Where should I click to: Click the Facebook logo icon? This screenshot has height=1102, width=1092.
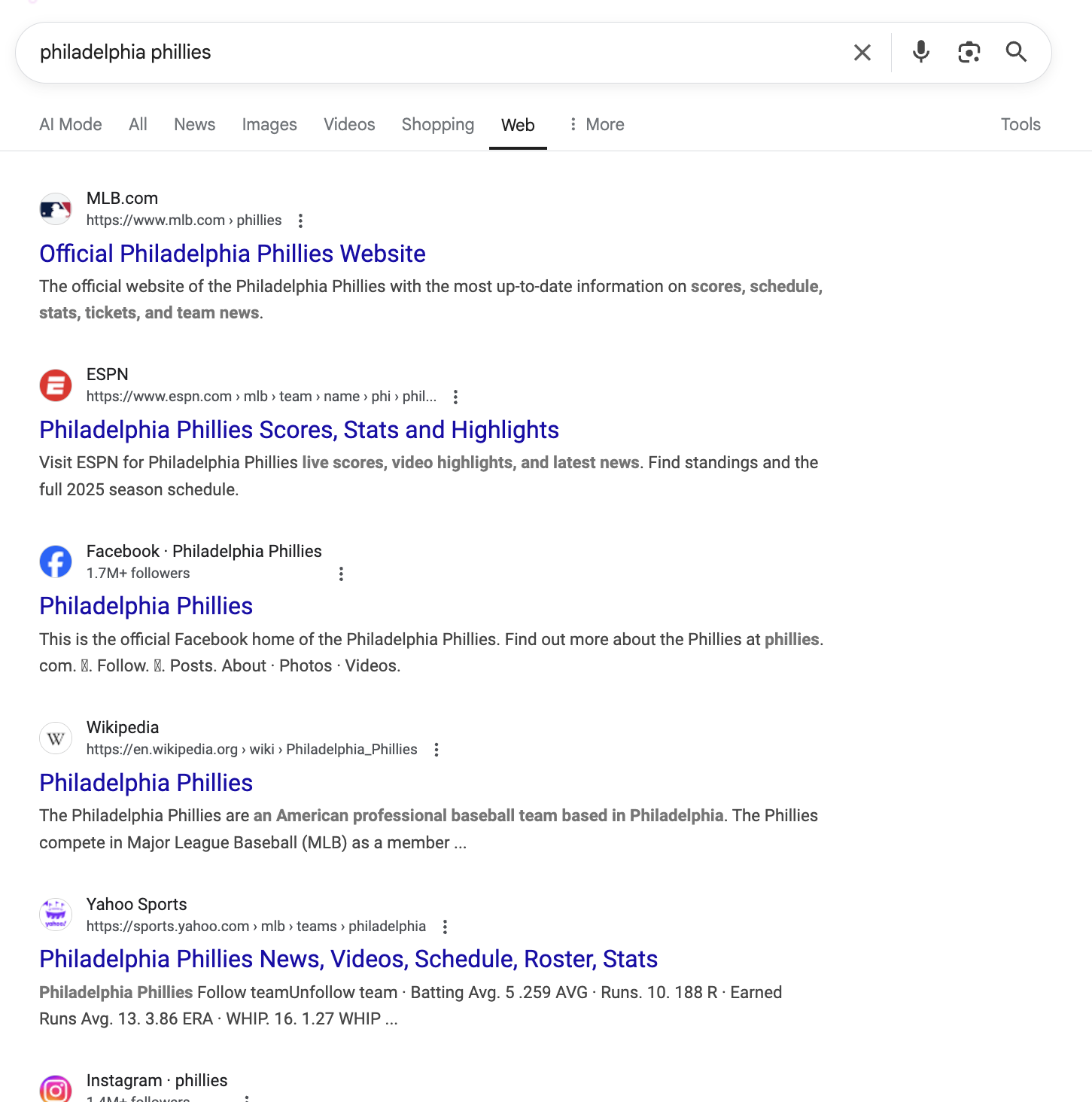coord(56,562)
